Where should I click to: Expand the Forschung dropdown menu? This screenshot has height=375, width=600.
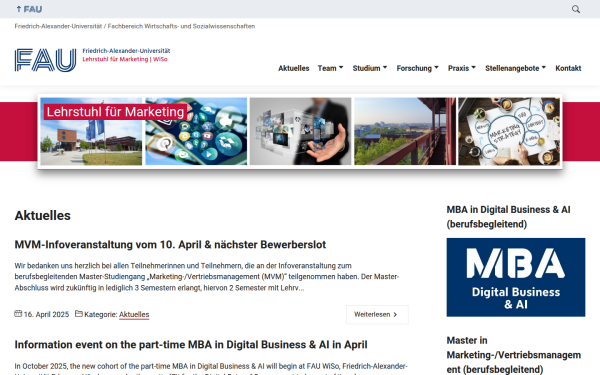(417, 68)
